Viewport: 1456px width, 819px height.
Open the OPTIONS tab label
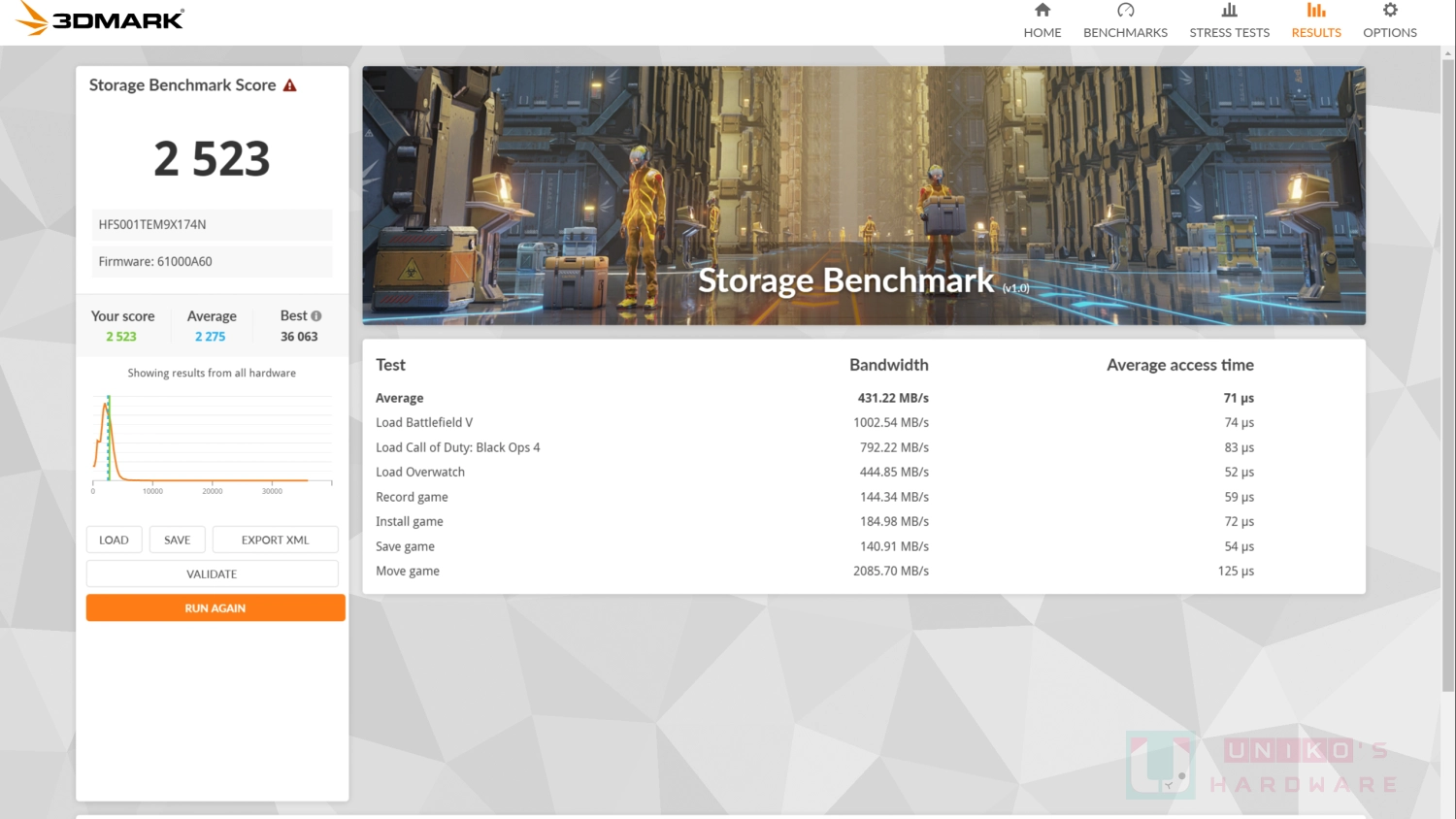click(x=1390, y=33)
